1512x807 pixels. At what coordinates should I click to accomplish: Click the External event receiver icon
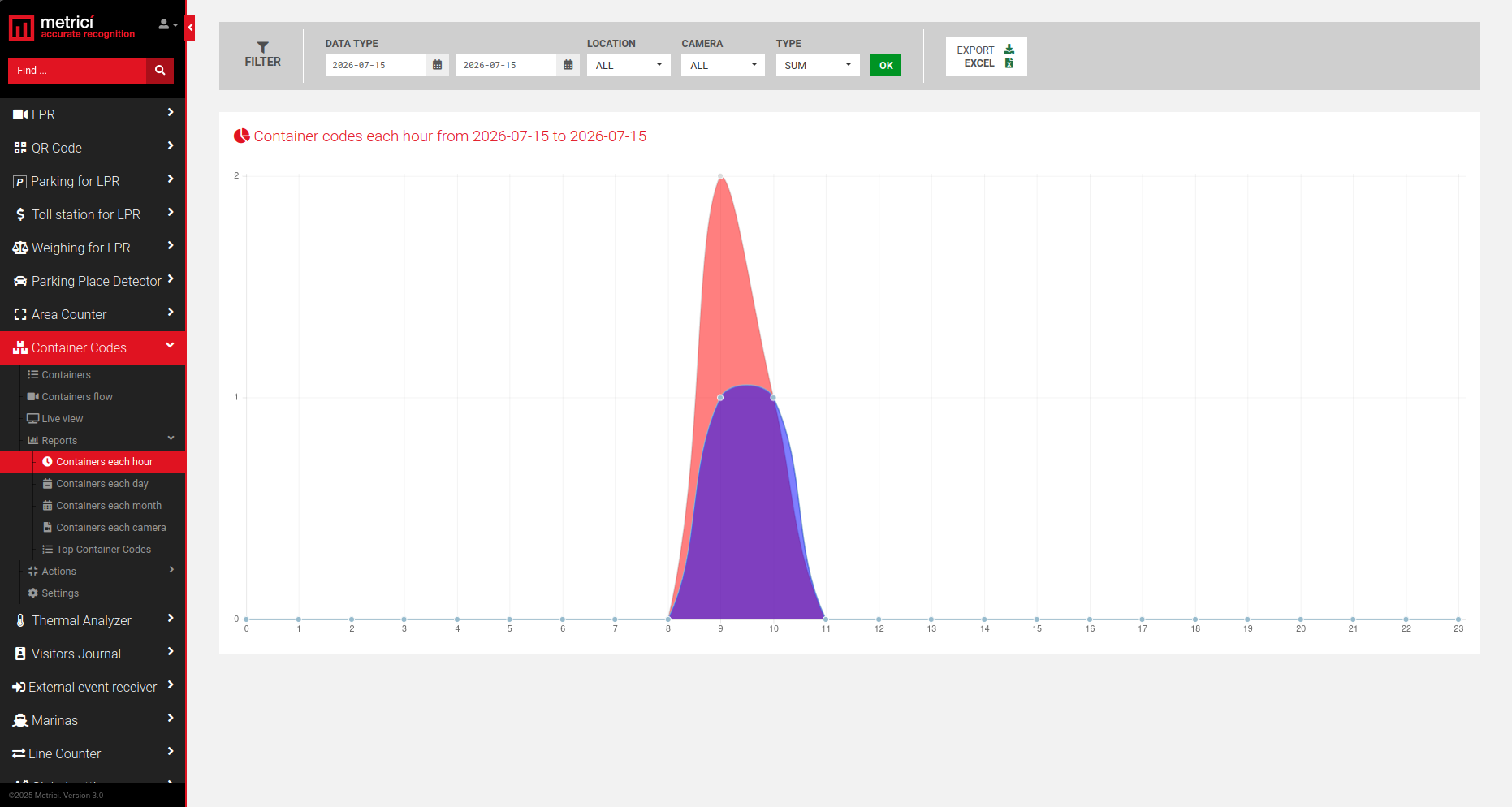click(x=19, y=687)
